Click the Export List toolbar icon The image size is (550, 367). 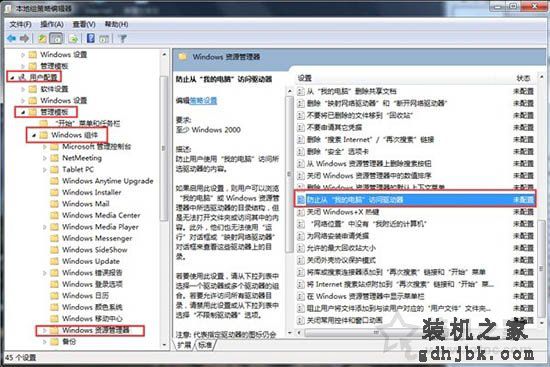[73, 38]
